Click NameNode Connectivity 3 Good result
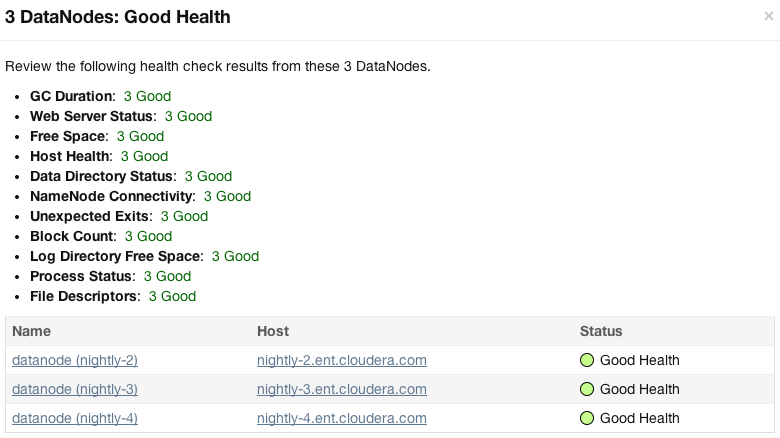Image resolution: width=780 pixels, height=438 pixels. (227, 196)
